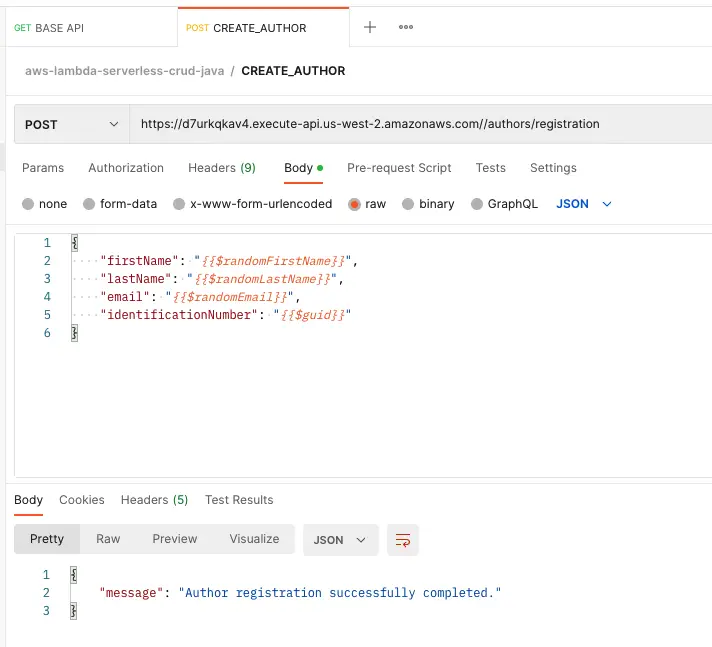Click the identificationNumber line in the editor
This screenshot has width=712, height=647.
226,315
